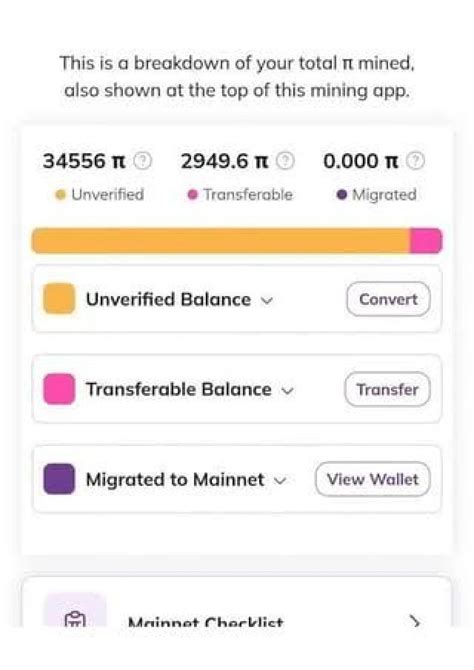The image size is (474, 670).
Task: Click the Mainnet Checklist clipboard icon
Action: 75,618
